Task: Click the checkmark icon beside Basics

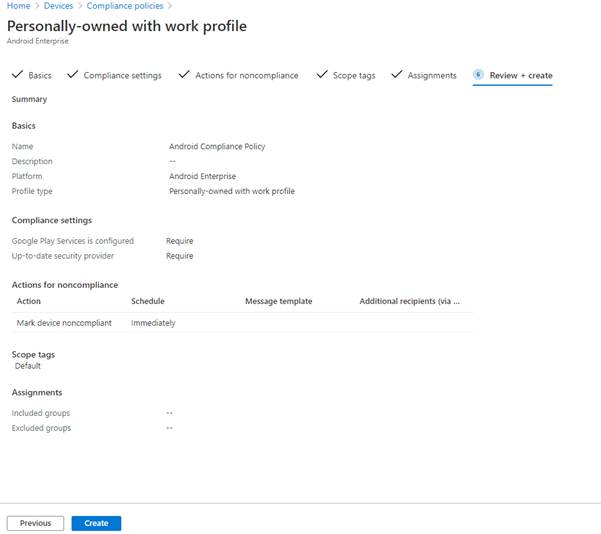Action: 16,75
